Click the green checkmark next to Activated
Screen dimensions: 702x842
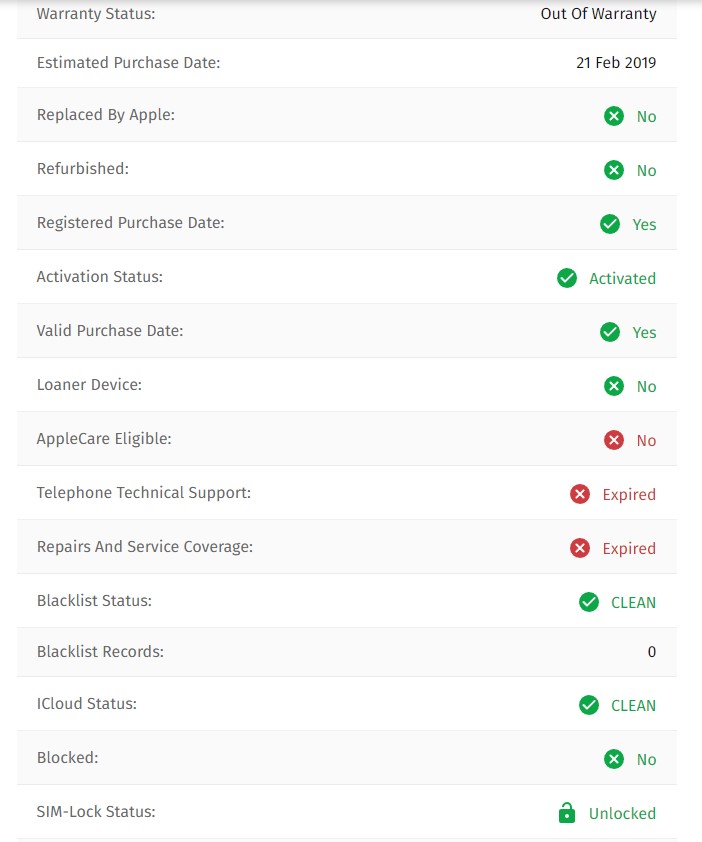(567, 278)
